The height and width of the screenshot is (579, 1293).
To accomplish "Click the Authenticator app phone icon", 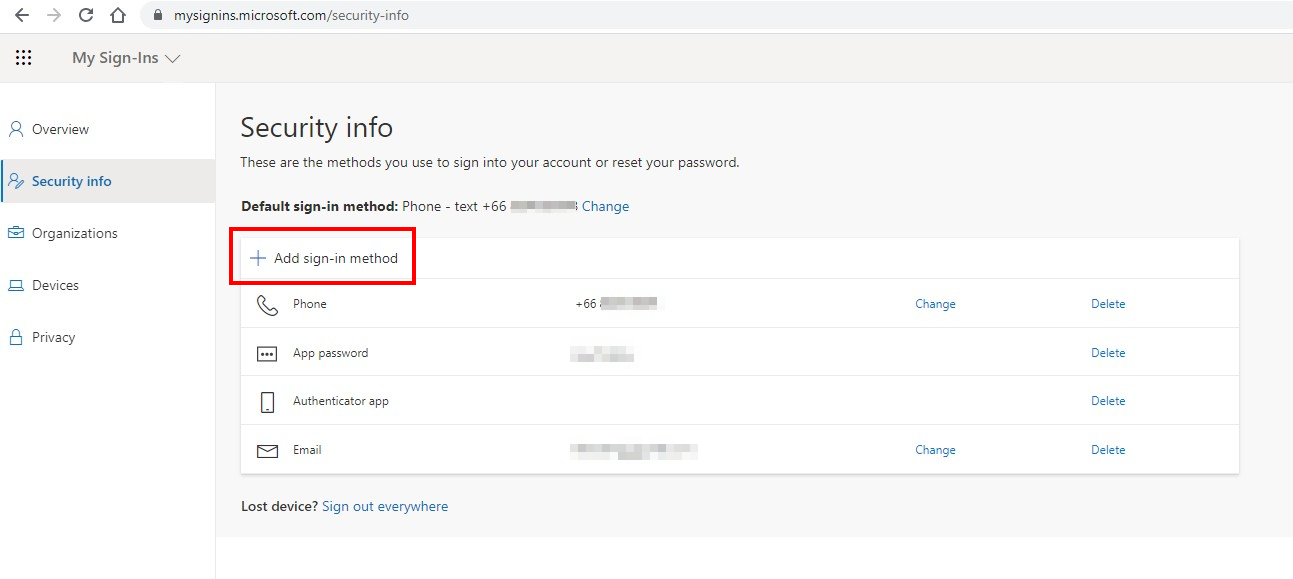I will (x=267, y=402).
